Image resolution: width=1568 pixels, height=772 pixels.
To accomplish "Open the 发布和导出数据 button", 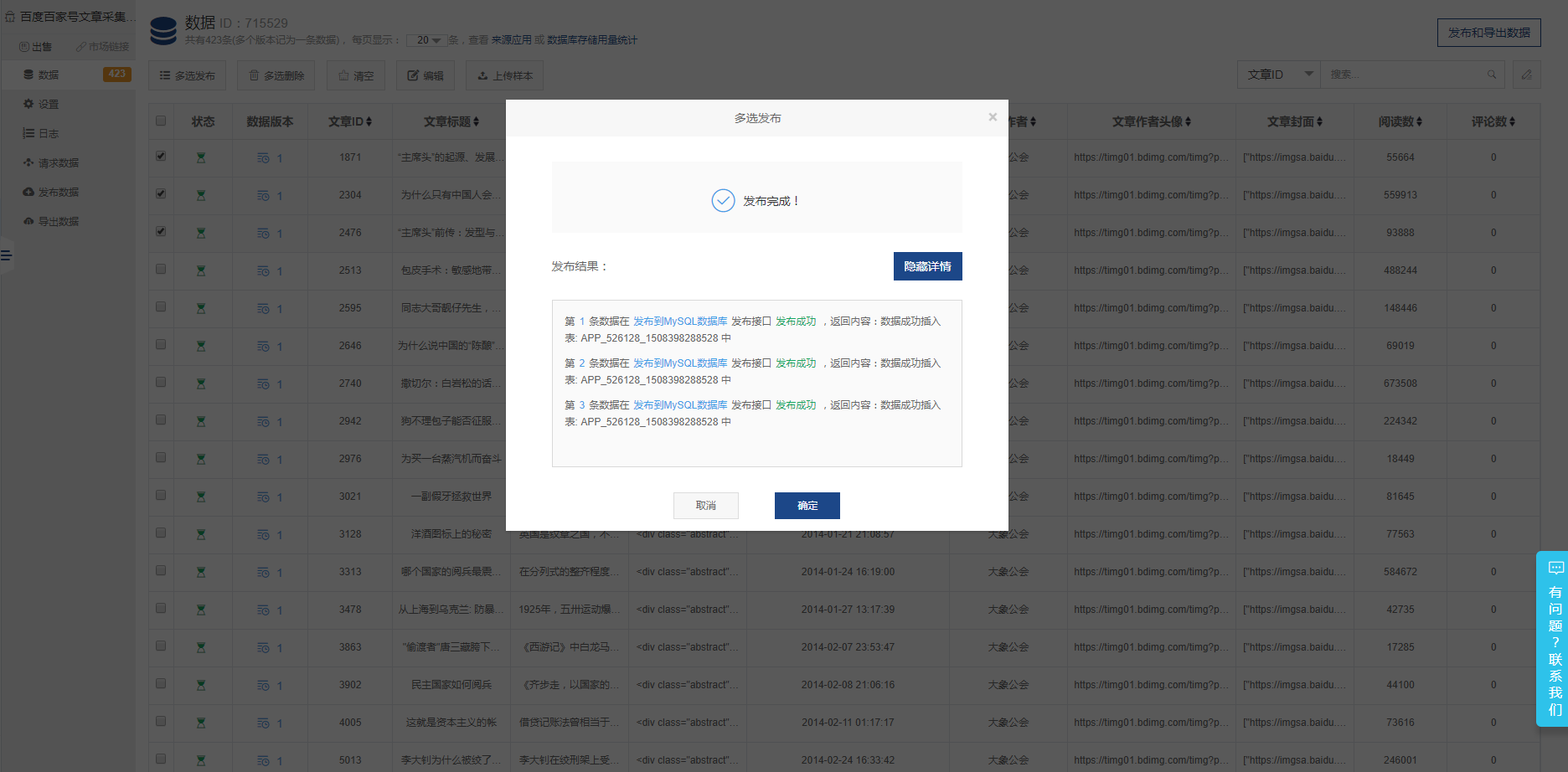I will (x=1488, y=33).
